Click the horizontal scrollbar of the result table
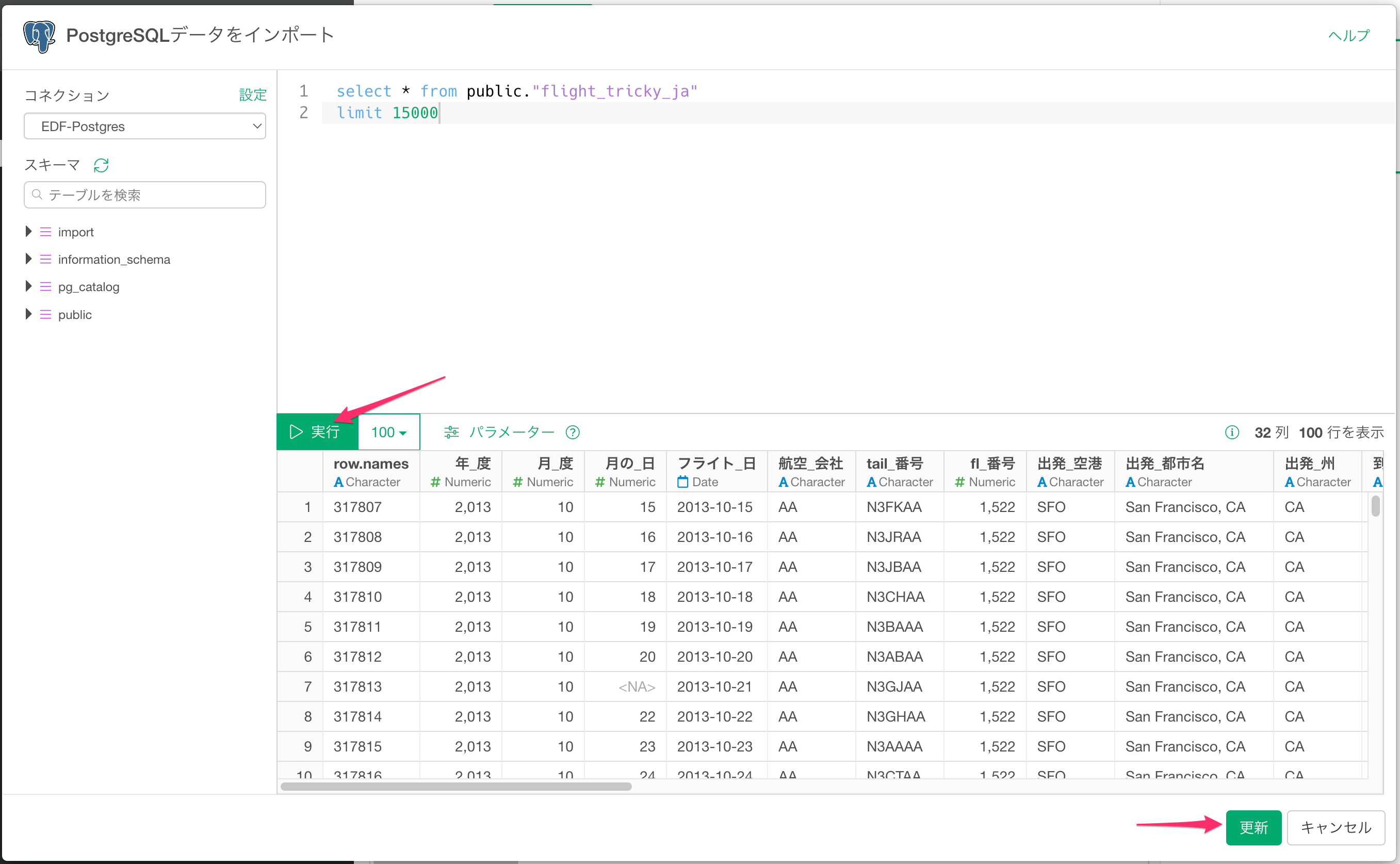The height and width of the screenshot is (864, 1400). pos(456,786)
